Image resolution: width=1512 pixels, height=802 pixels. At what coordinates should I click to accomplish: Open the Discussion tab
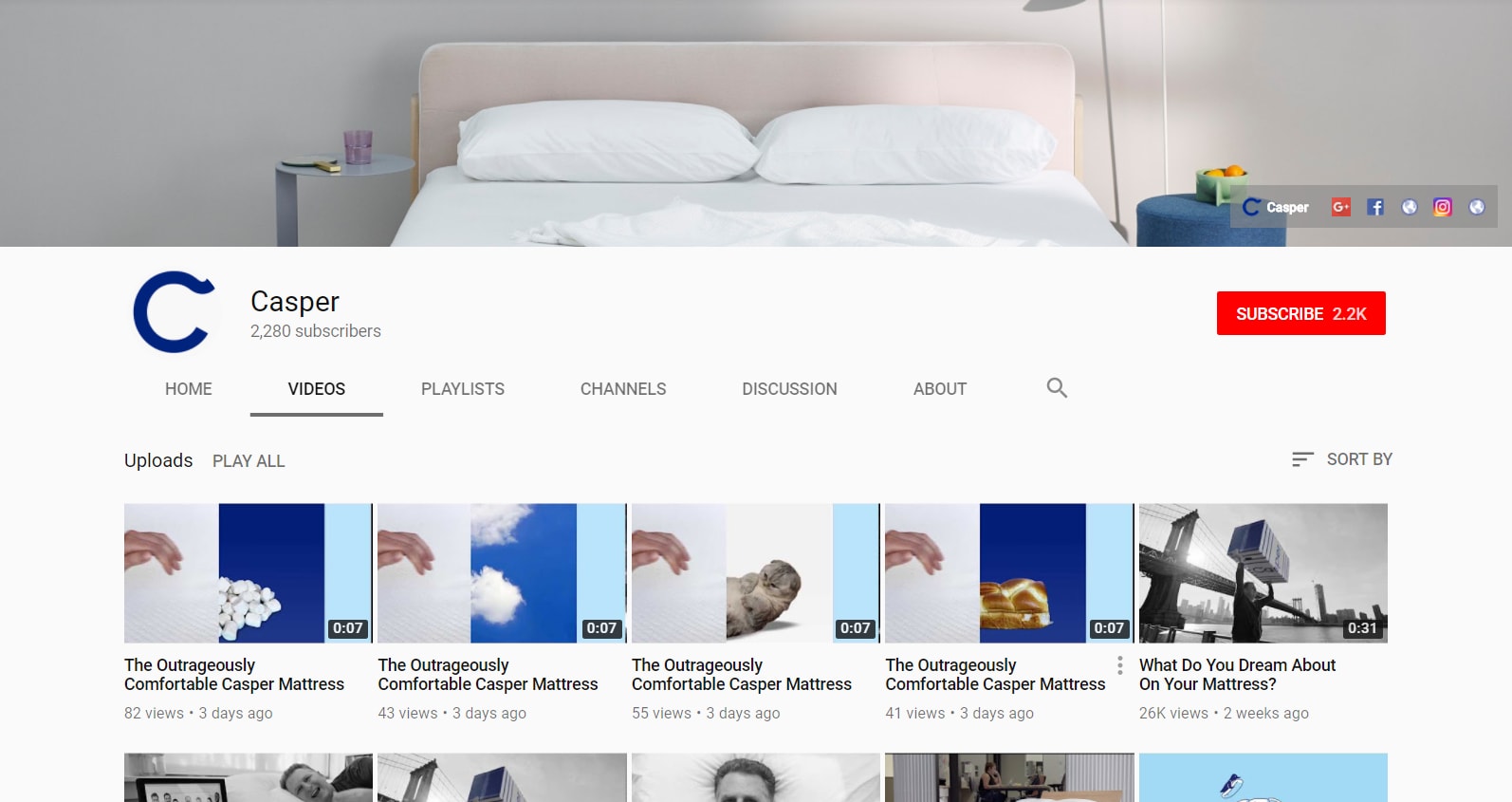tap(789, 389)
